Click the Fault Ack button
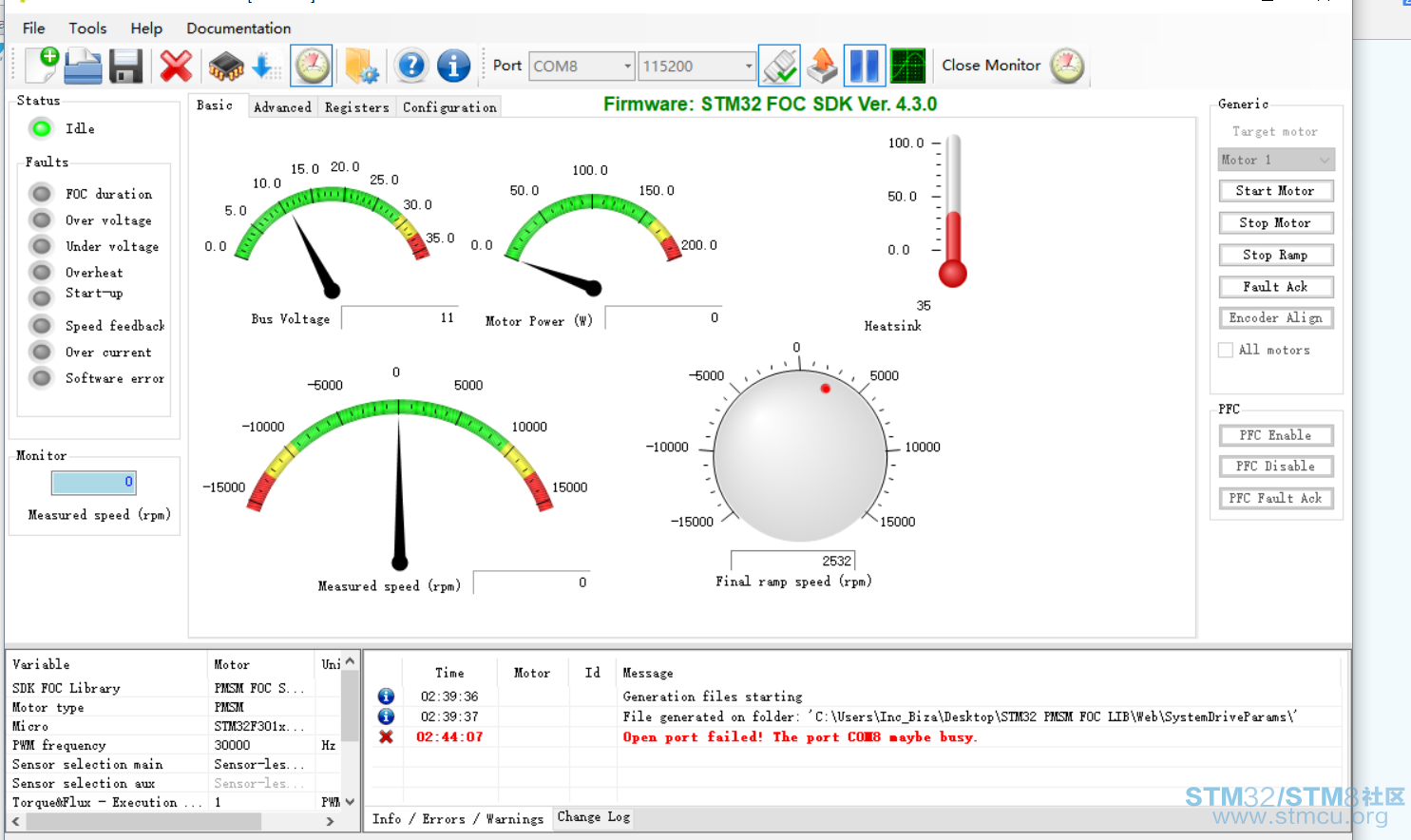 point(1276,286)
